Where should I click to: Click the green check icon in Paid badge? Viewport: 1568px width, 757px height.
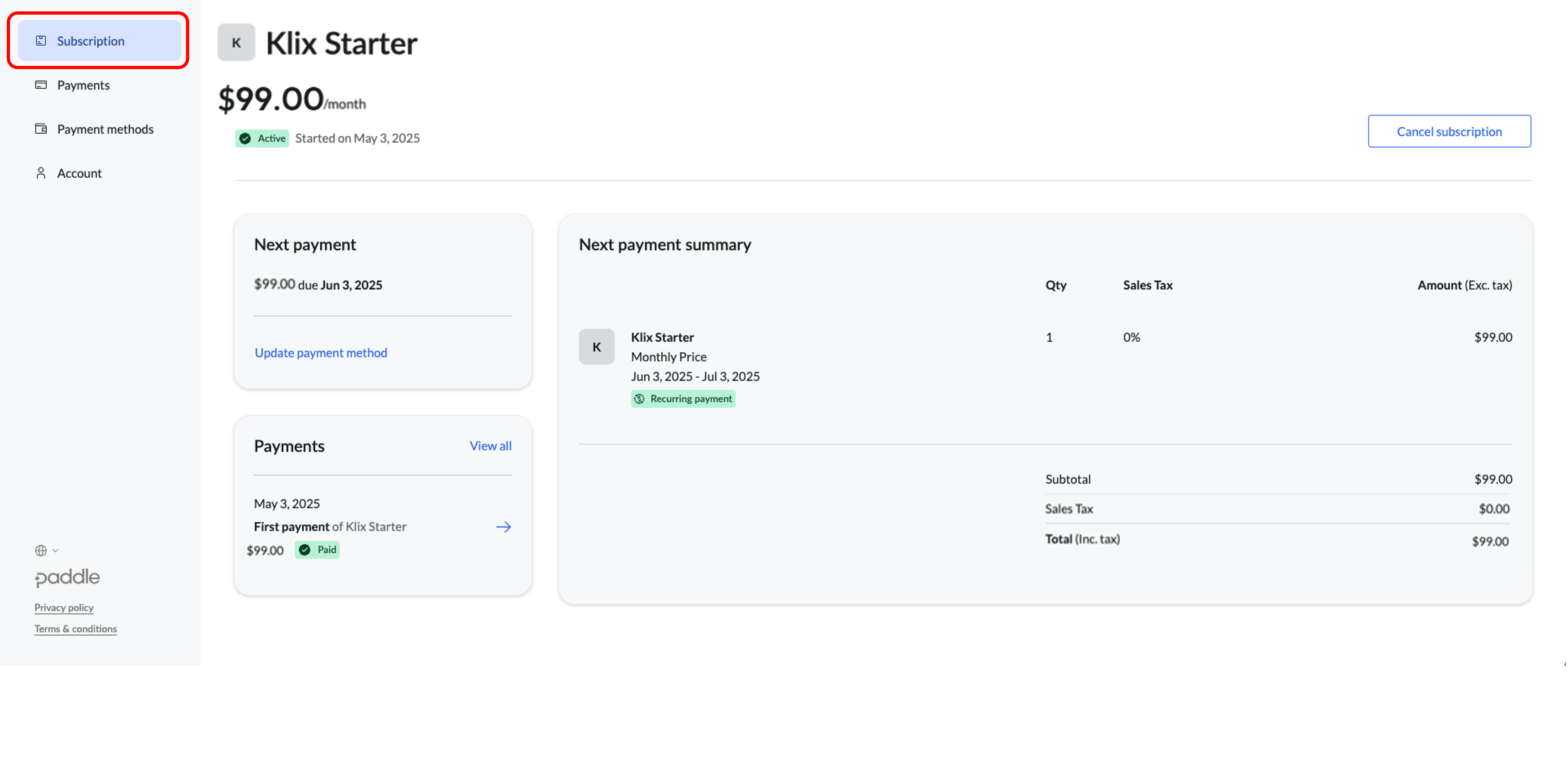[305, 550]
